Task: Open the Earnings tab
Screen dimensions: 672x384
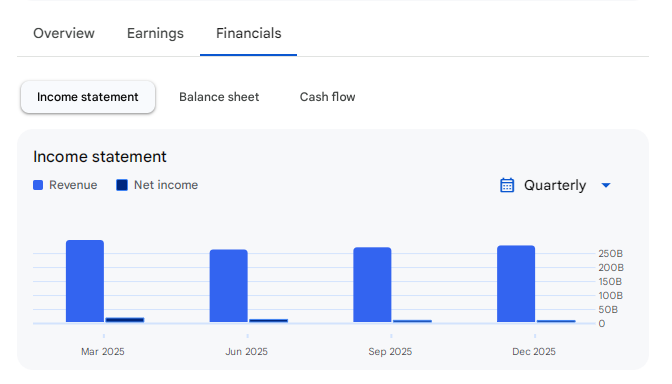Action: coord(155,33)
